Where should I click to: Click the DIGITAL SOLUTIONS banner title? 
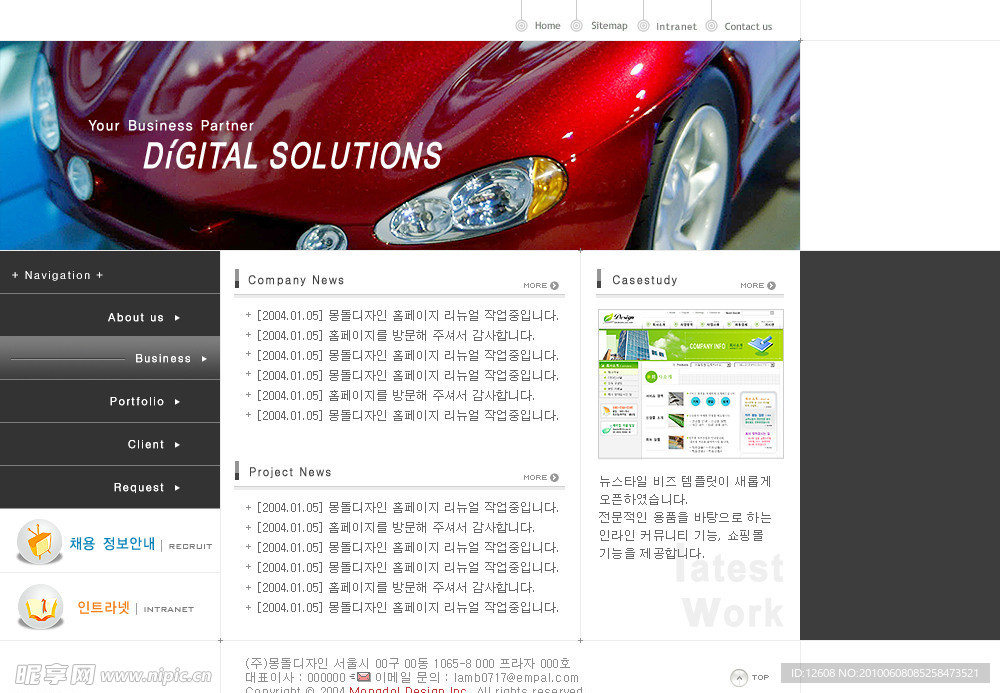(x=293, y=156)
